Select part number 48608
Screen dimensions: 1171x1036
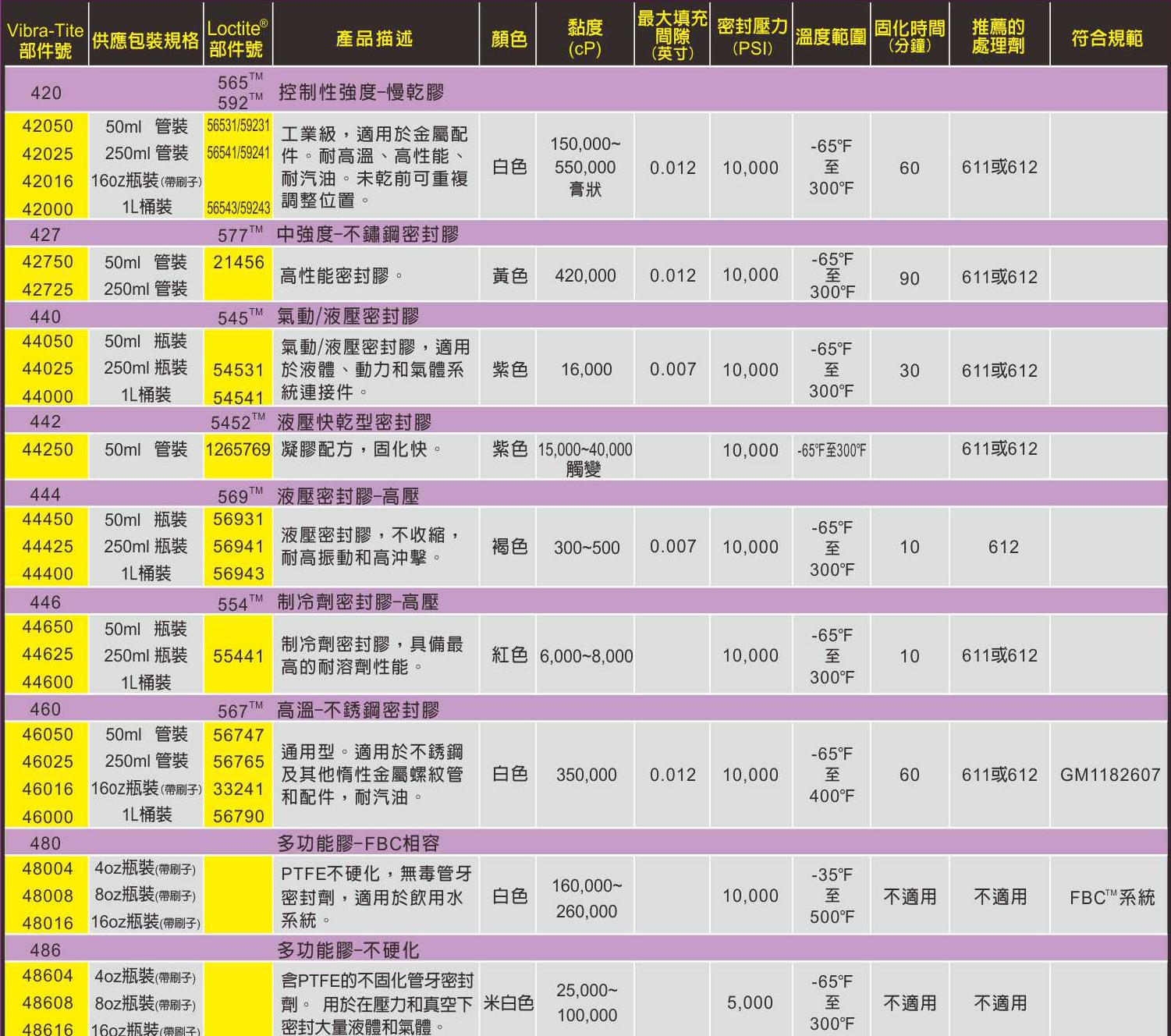(48, 1002)
